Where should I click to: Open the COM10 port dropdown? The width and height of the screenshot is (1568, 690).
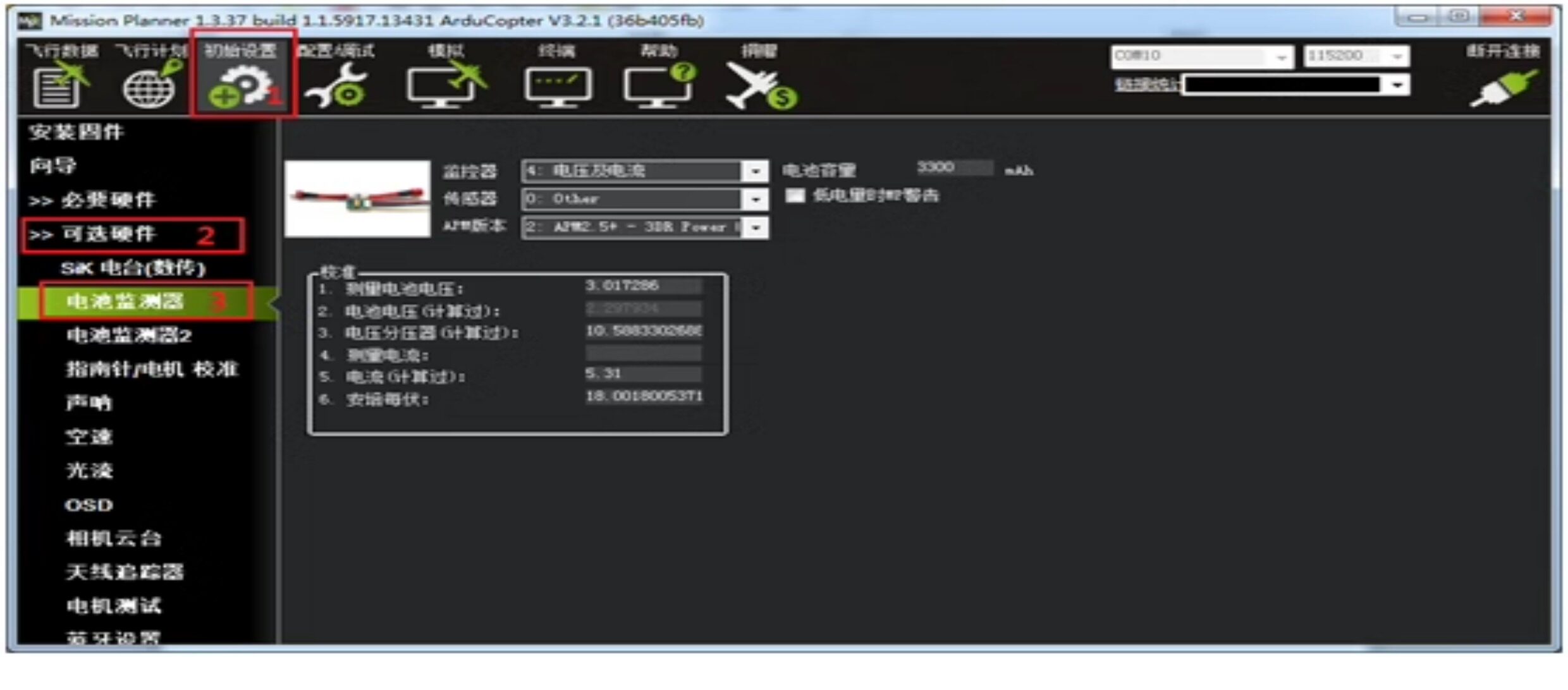click(x=1281, y=57)
